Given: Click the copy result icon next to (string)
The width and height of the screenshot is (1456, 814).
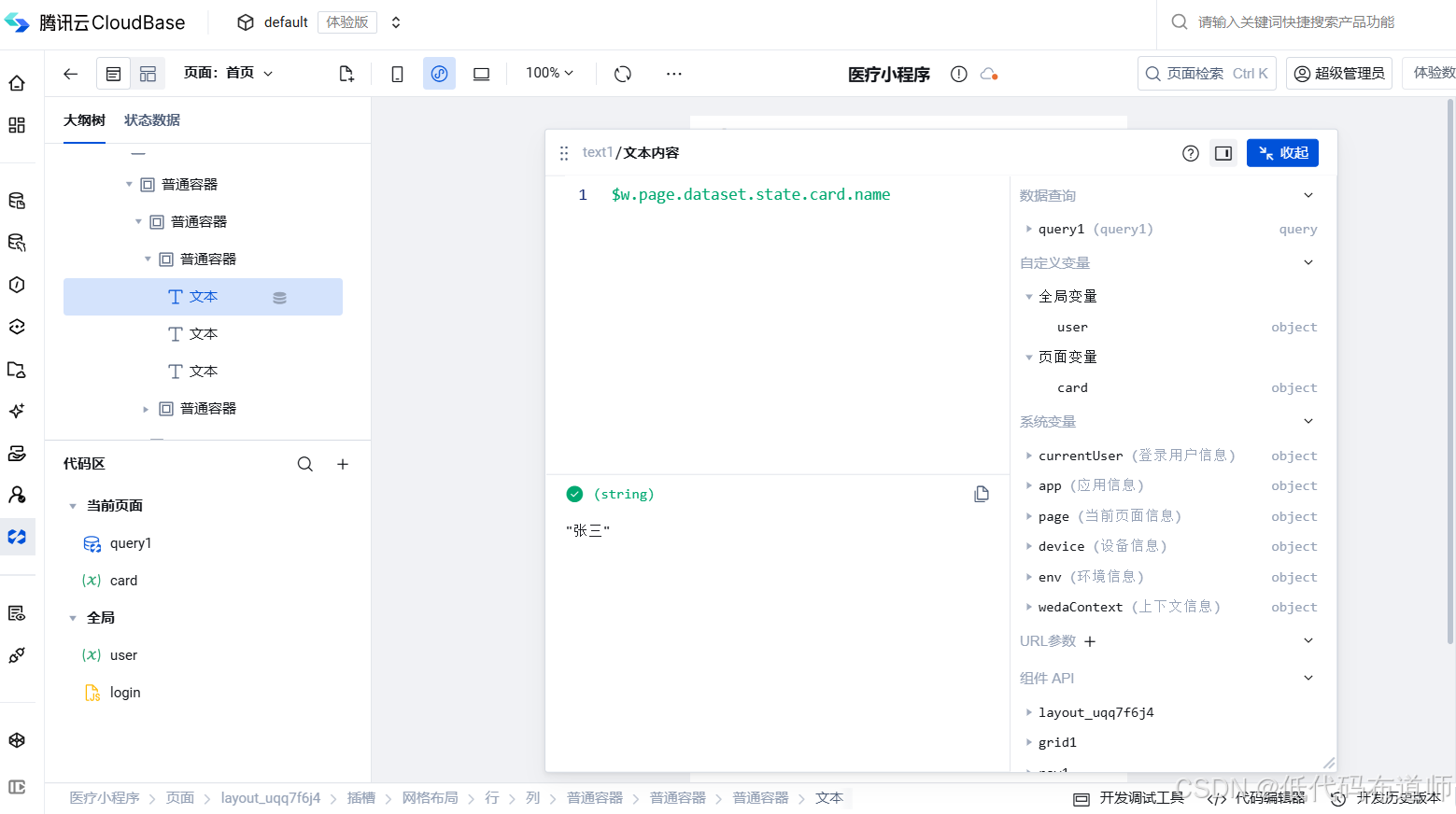Looking at the screenshot, I should pyautogui.click(x=982, y=493).
